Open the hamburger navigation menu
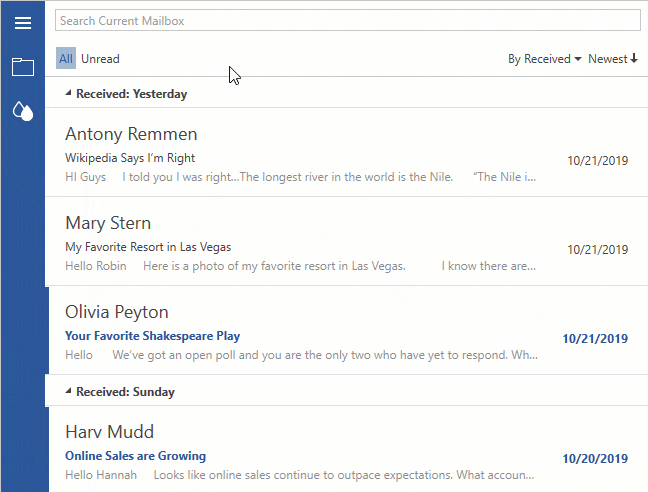 22,23
